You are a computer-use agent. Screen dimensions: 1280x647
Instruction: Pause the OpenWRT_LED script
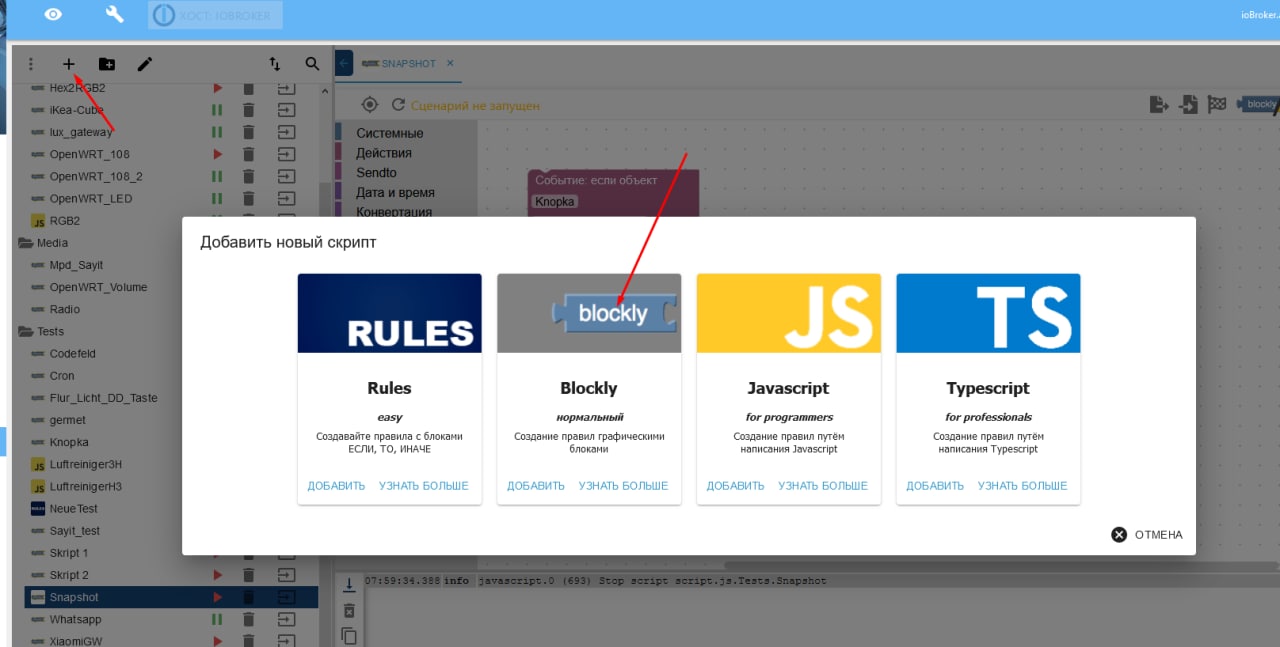[x=216, y=198]
